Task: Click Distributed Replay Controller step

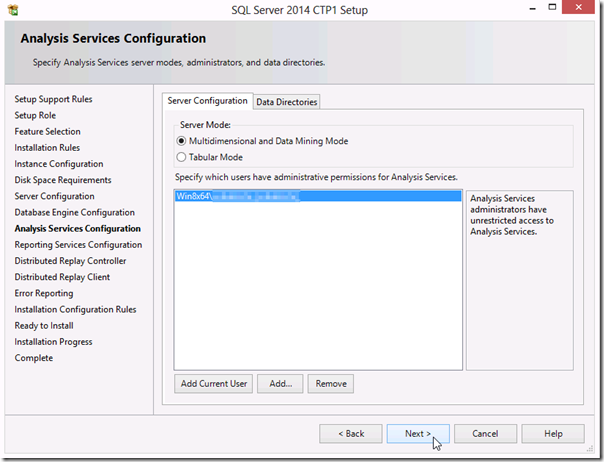Action: coord(70,261)
